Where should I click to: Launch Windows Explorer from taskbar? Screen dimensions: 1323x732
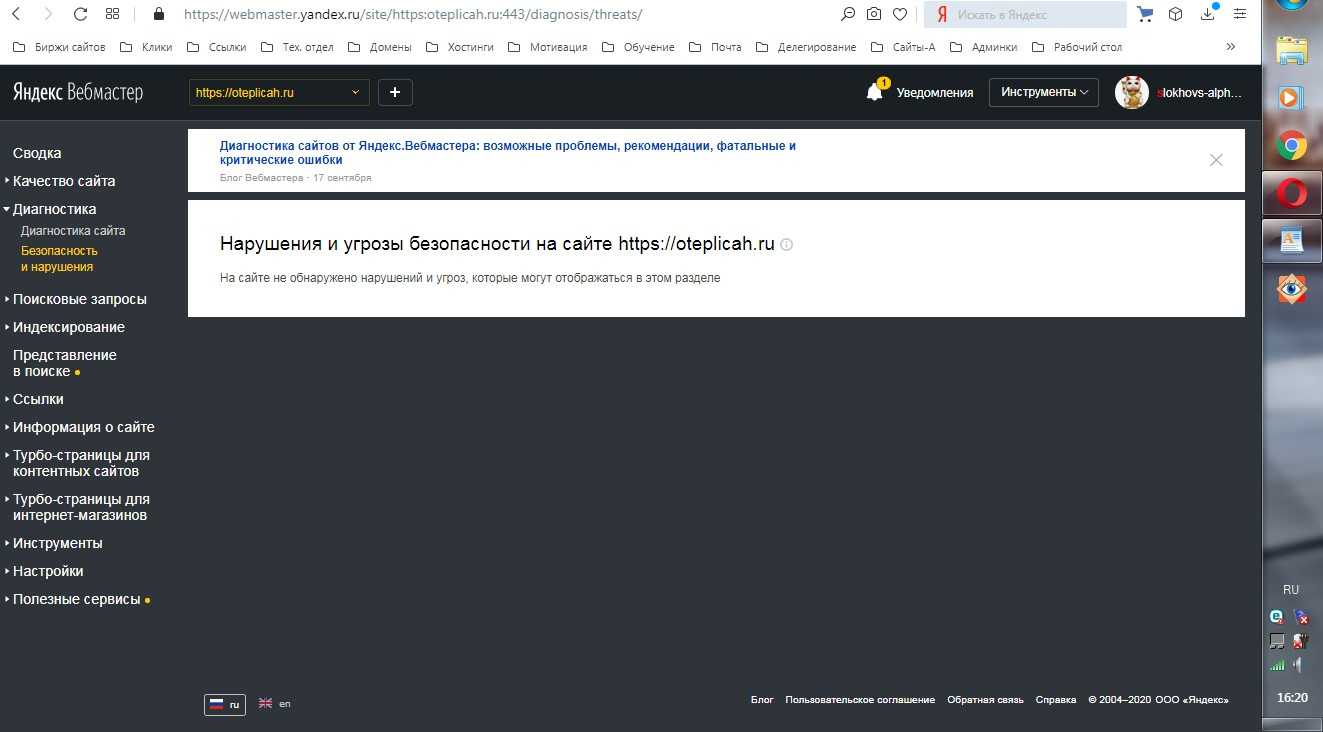coord(1292,50)
